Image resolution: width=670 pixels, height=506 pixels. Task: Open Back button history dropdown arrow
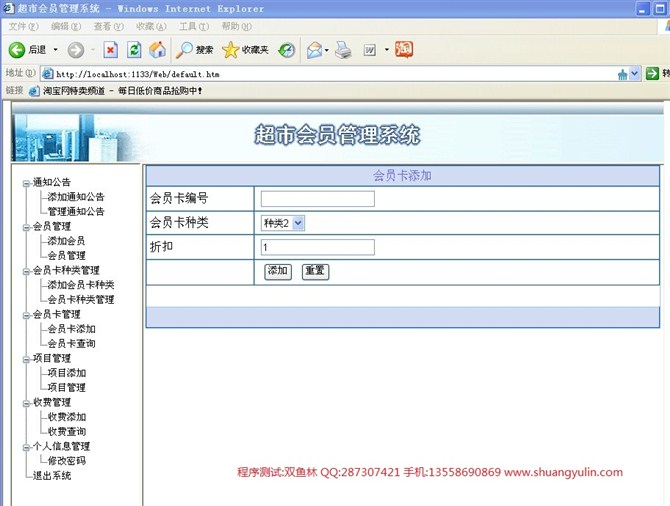click(56, 50)
